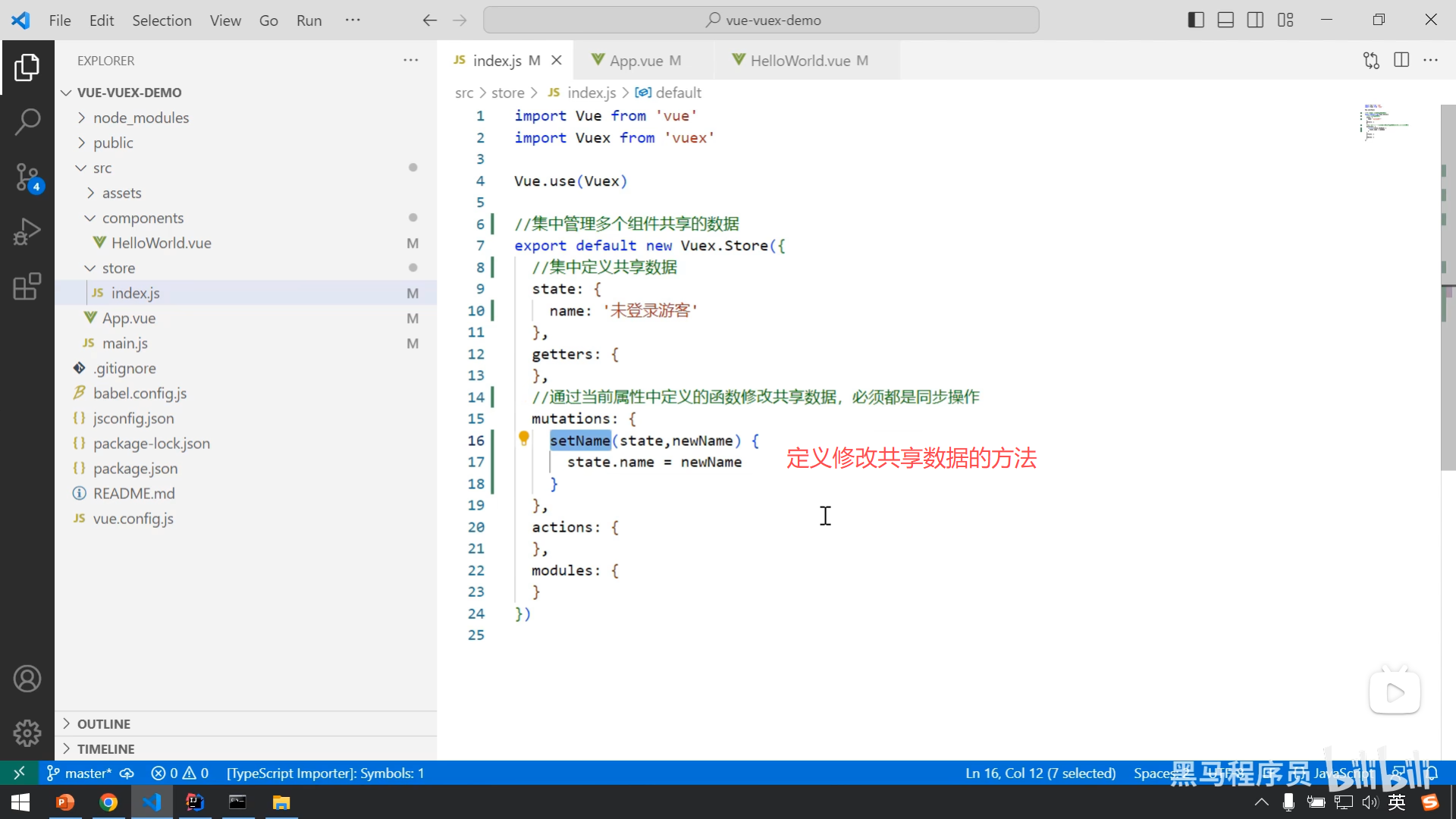This screenshot has height=819, width=1456.
Task: Open the Manage gear settings icon
Action: point(27,733)
